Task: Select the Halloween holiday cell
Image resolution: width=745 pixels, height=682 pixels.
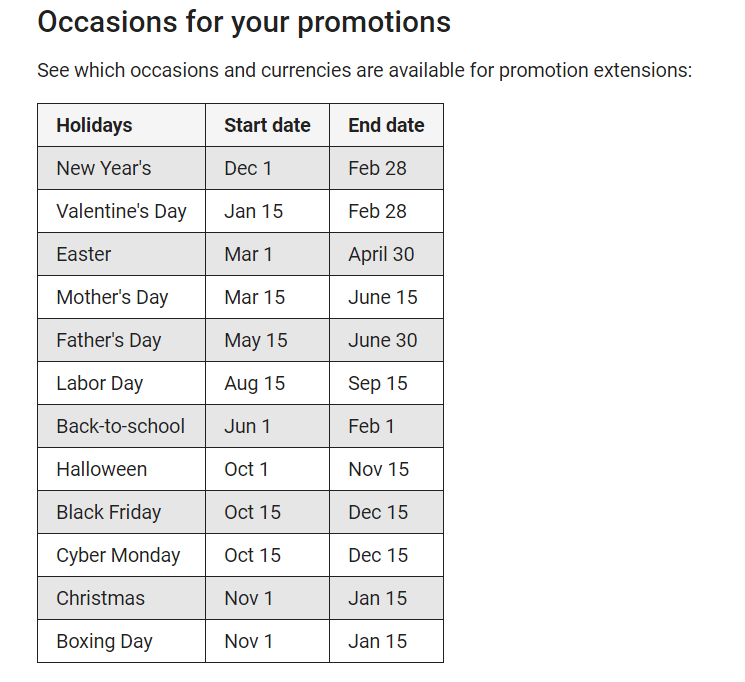Action: pos(101,469)
